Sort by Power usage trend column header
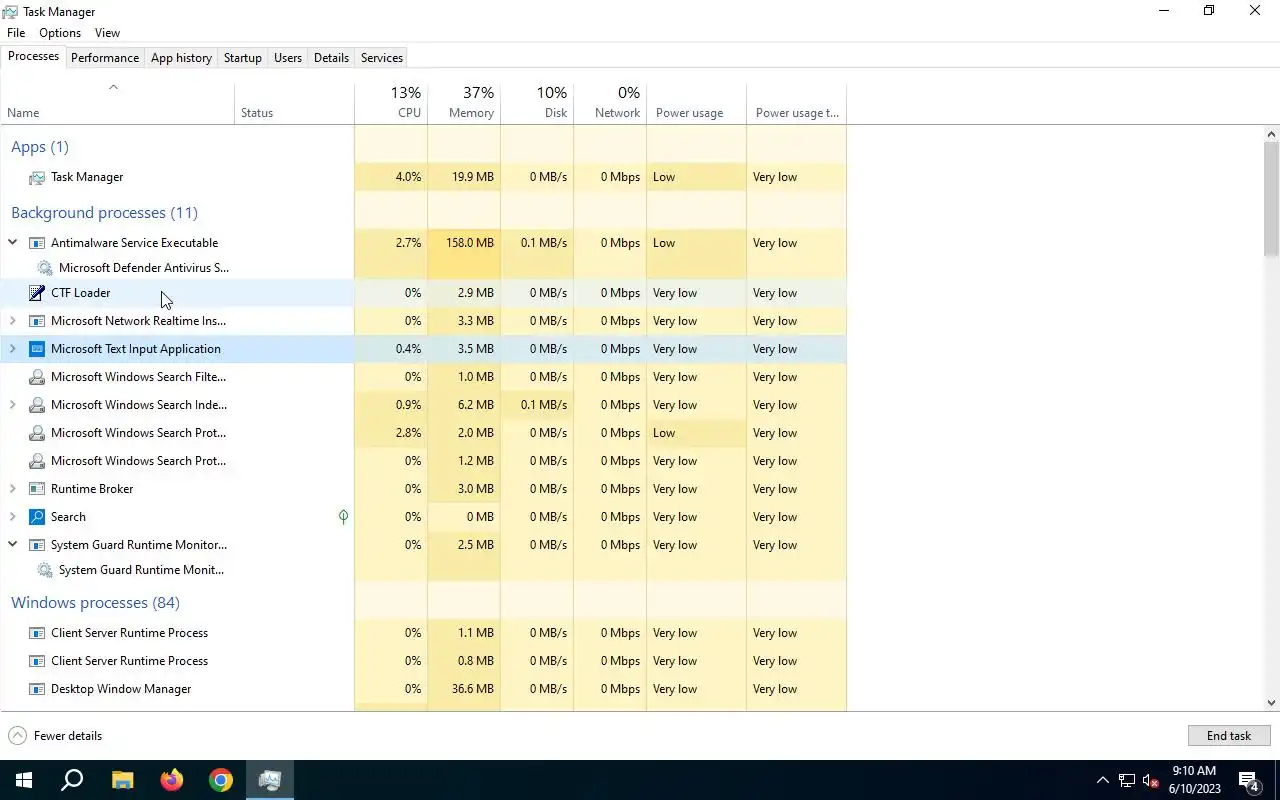The width and height of the screenshot is (1280, 800). click(x=796, y=103)
